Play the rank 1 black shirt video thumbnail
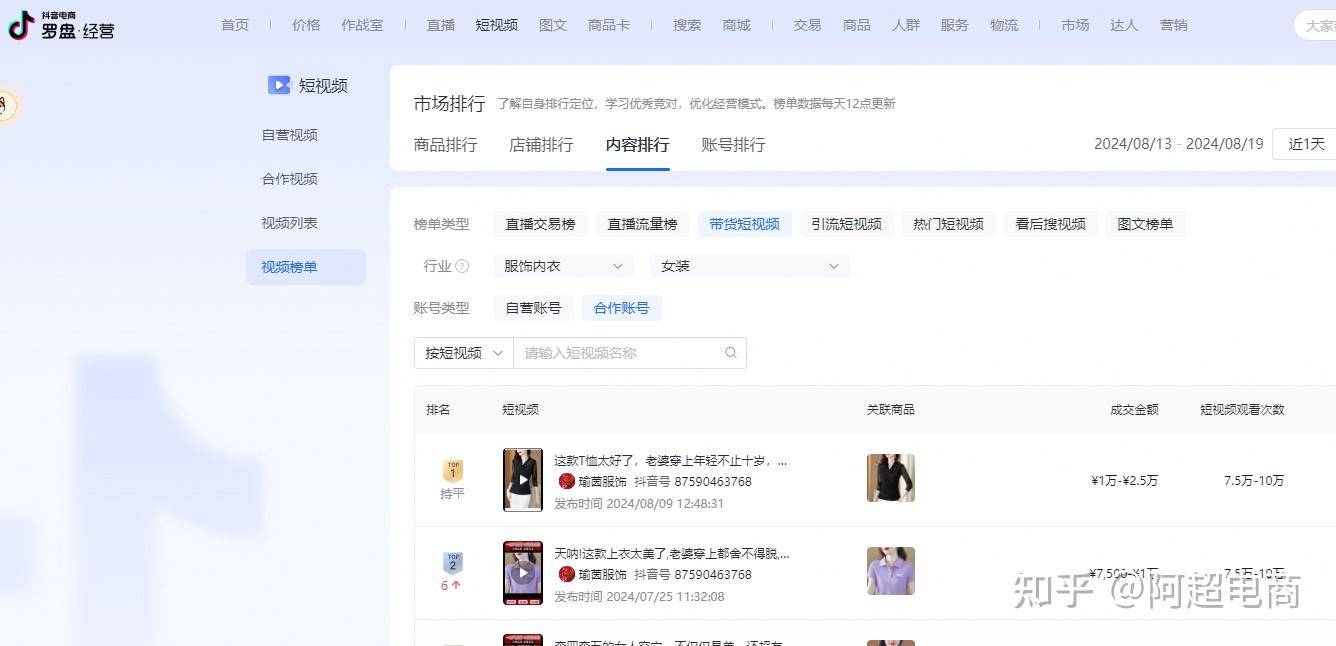 [522, 480]
